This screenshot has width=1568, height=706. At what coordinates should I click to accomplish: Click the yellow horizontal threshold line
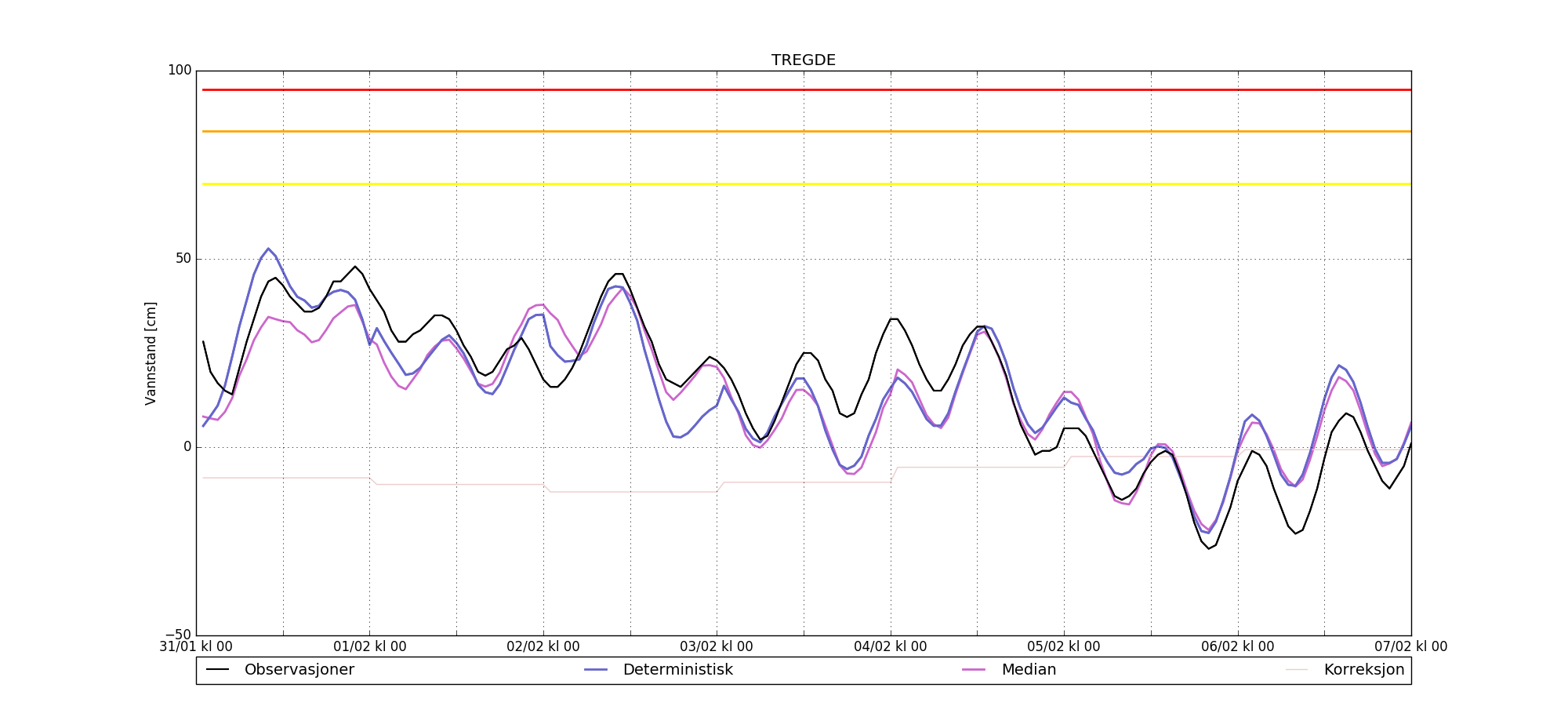pos(803,184)
